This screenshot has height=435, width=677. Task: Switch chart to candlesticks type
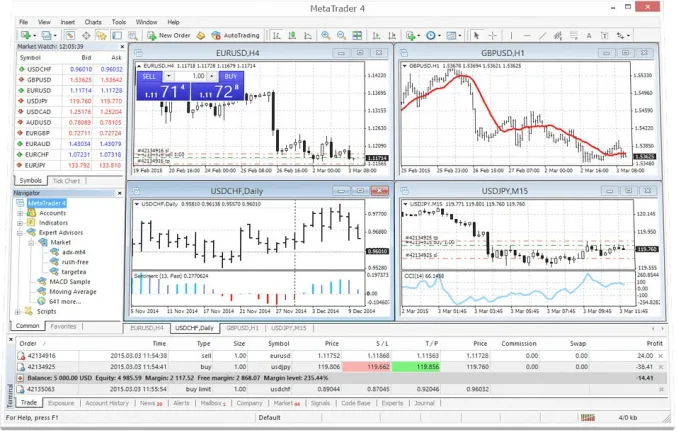[292, 35]
